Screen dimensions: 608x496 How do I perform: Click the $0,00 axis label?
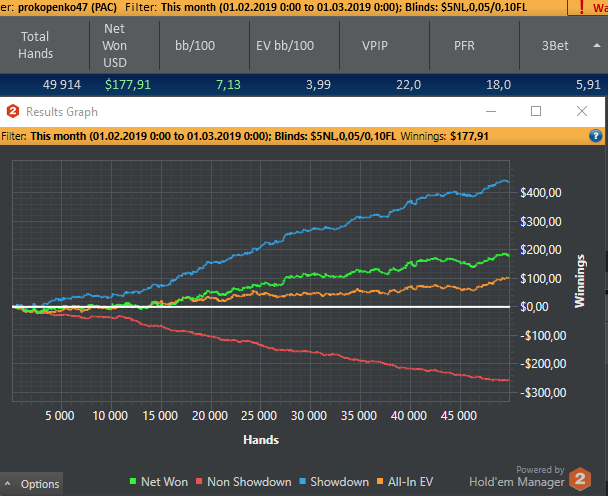click(x=534, y=307)
